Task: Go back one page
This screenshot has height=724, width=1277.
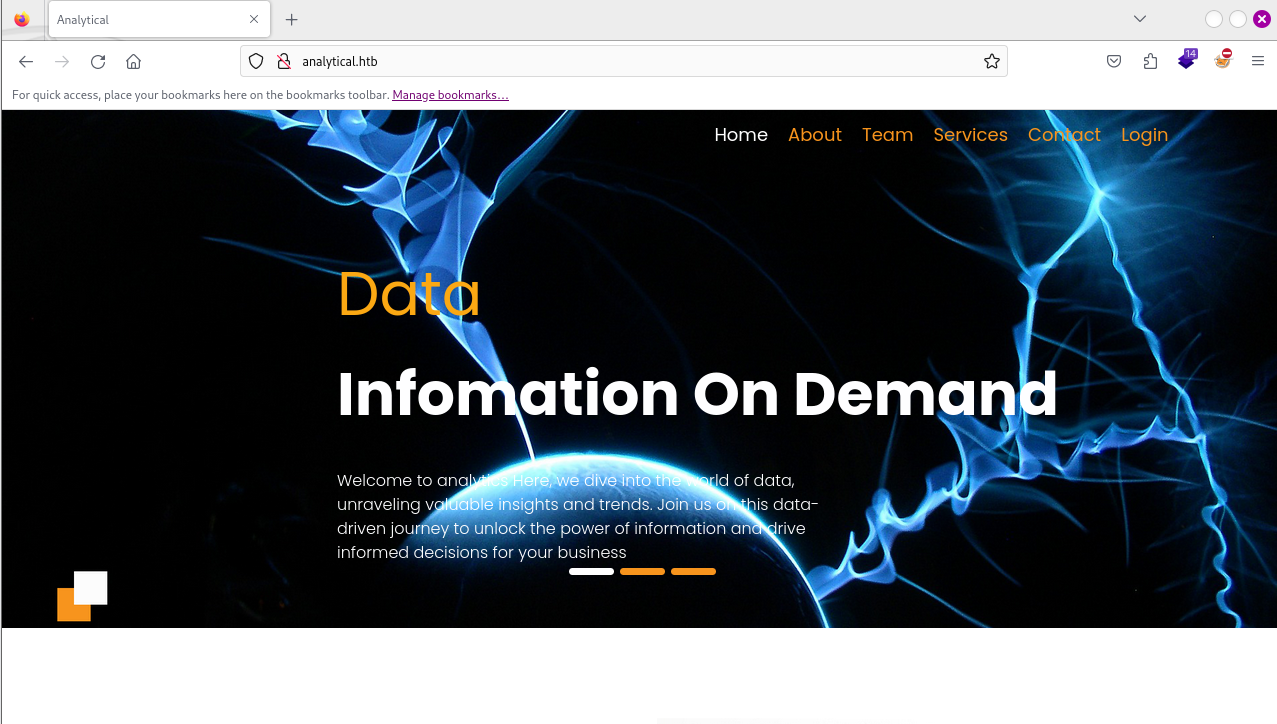Action: click(x=26, y=62)
